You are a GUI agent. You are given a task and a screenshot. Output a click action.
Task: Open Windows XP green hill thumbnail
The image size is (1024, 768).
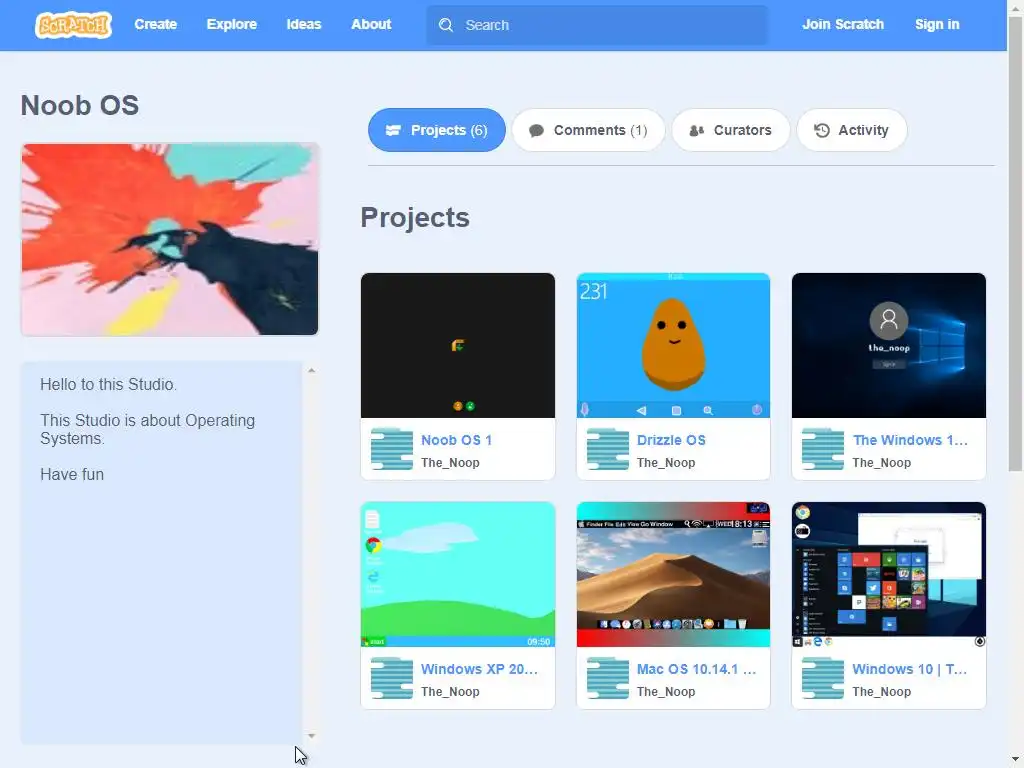458,574
